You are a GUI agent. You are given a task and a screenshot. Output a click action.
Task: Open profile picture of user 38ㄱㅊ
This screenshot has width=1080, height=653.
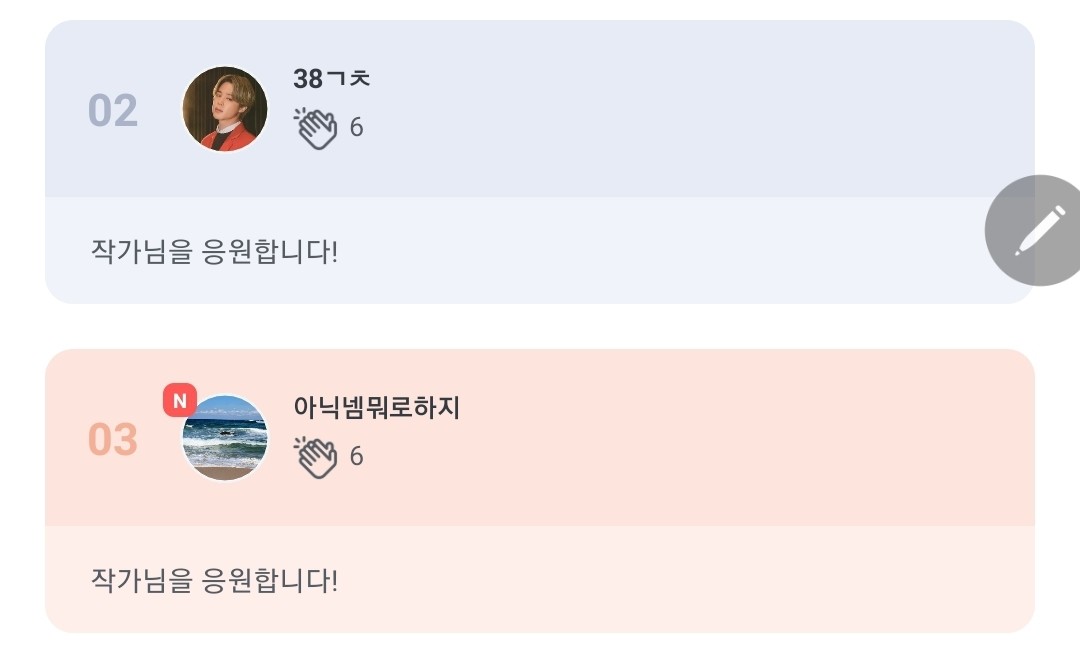point(225,109)
